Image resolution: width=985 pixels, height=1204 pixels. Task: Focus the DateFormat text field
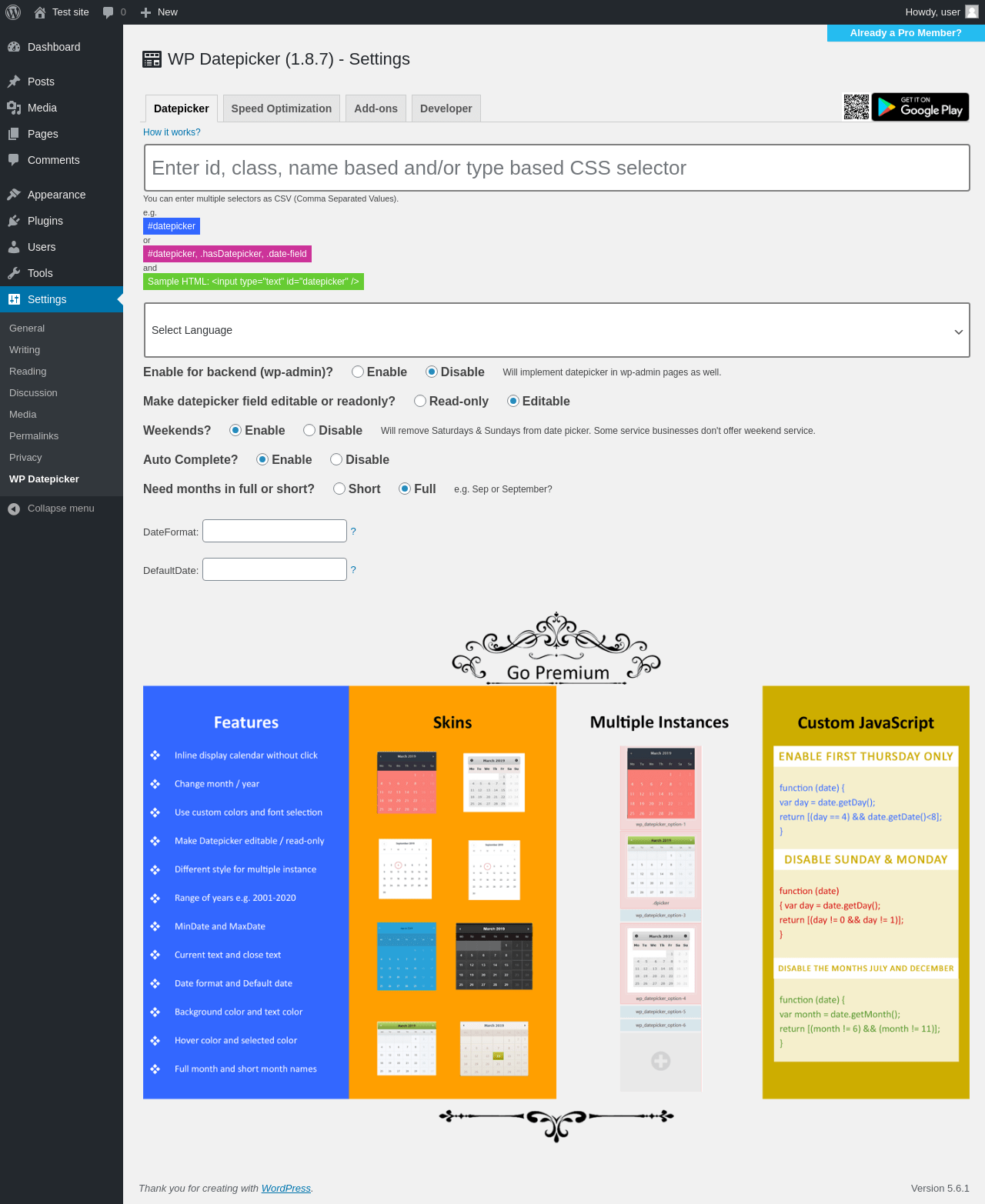pos(275,531)
